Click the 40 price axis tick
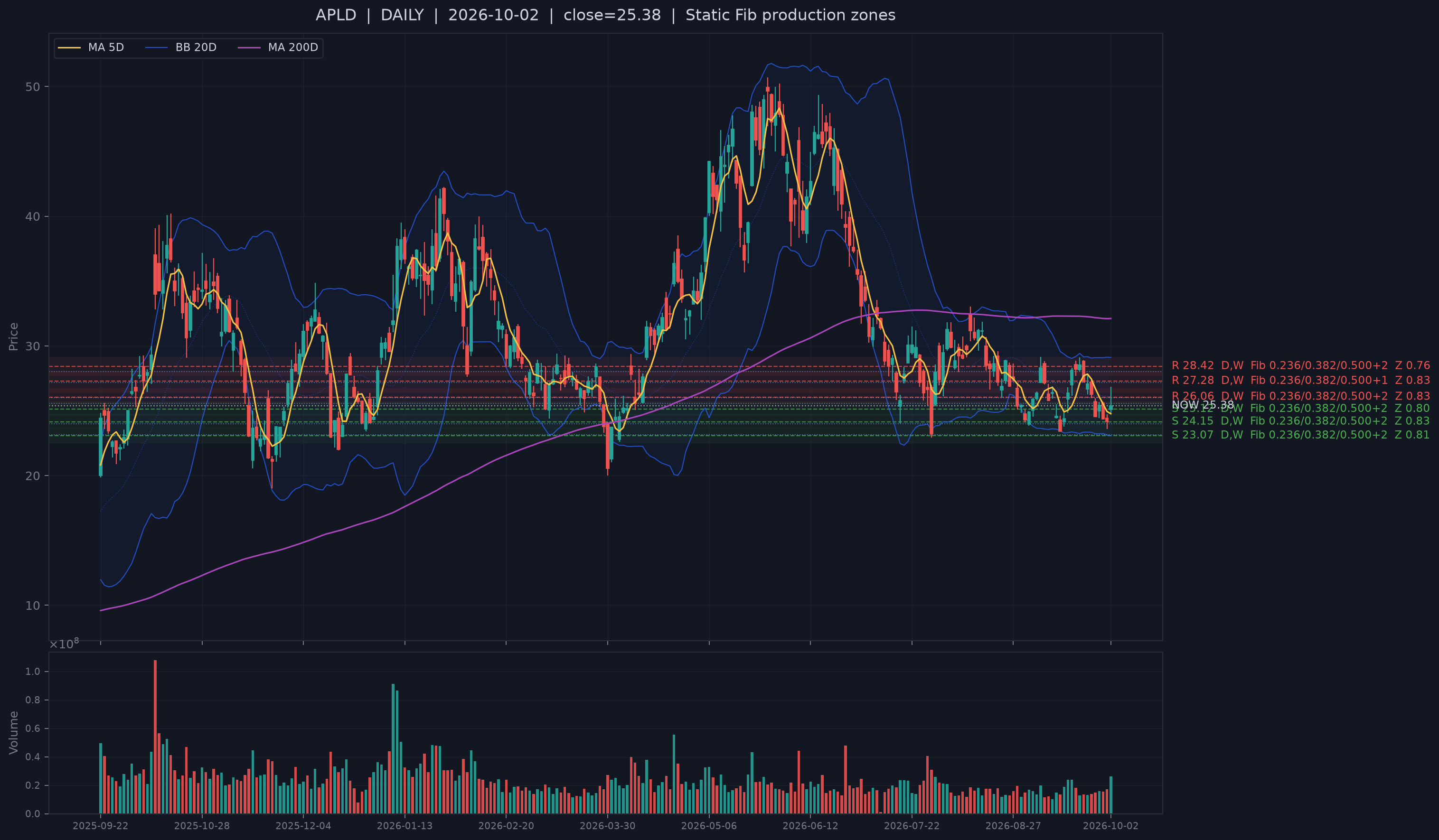The image size is (1439, 840). point(33,217)
